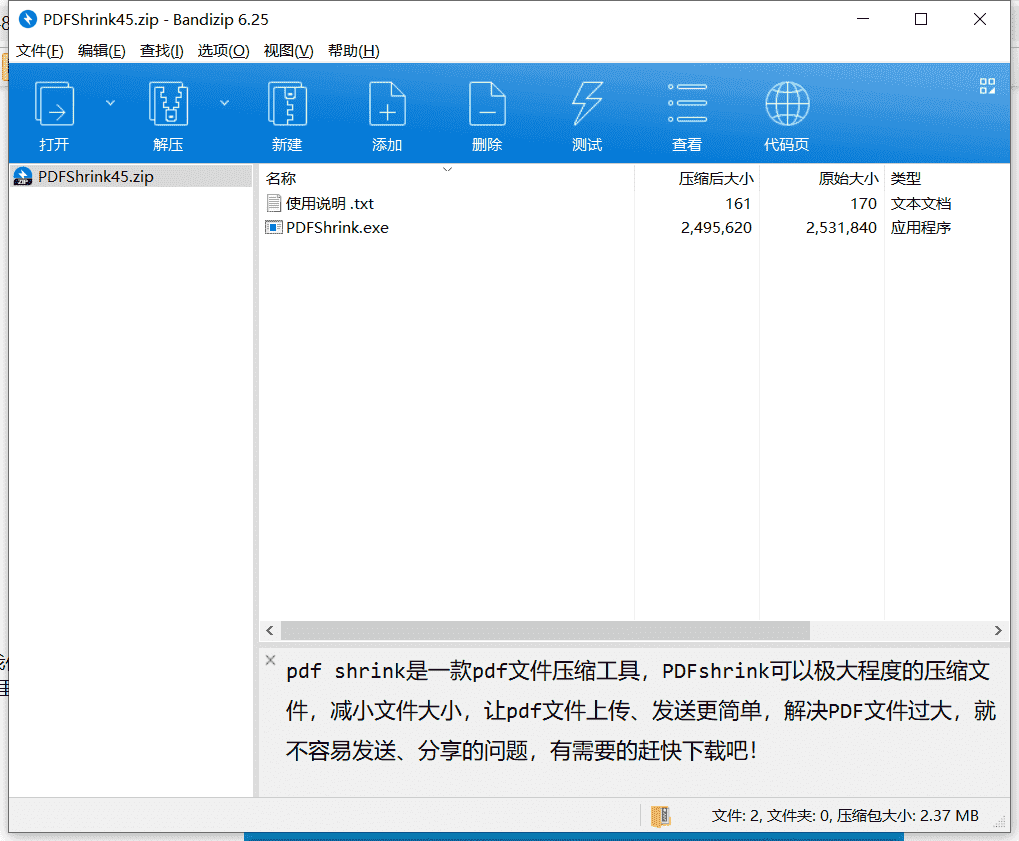The height and width of the screenshot is (841, 1019).
Task: Click the Open (打开) toolbar icon
Action: click(54, 104)
